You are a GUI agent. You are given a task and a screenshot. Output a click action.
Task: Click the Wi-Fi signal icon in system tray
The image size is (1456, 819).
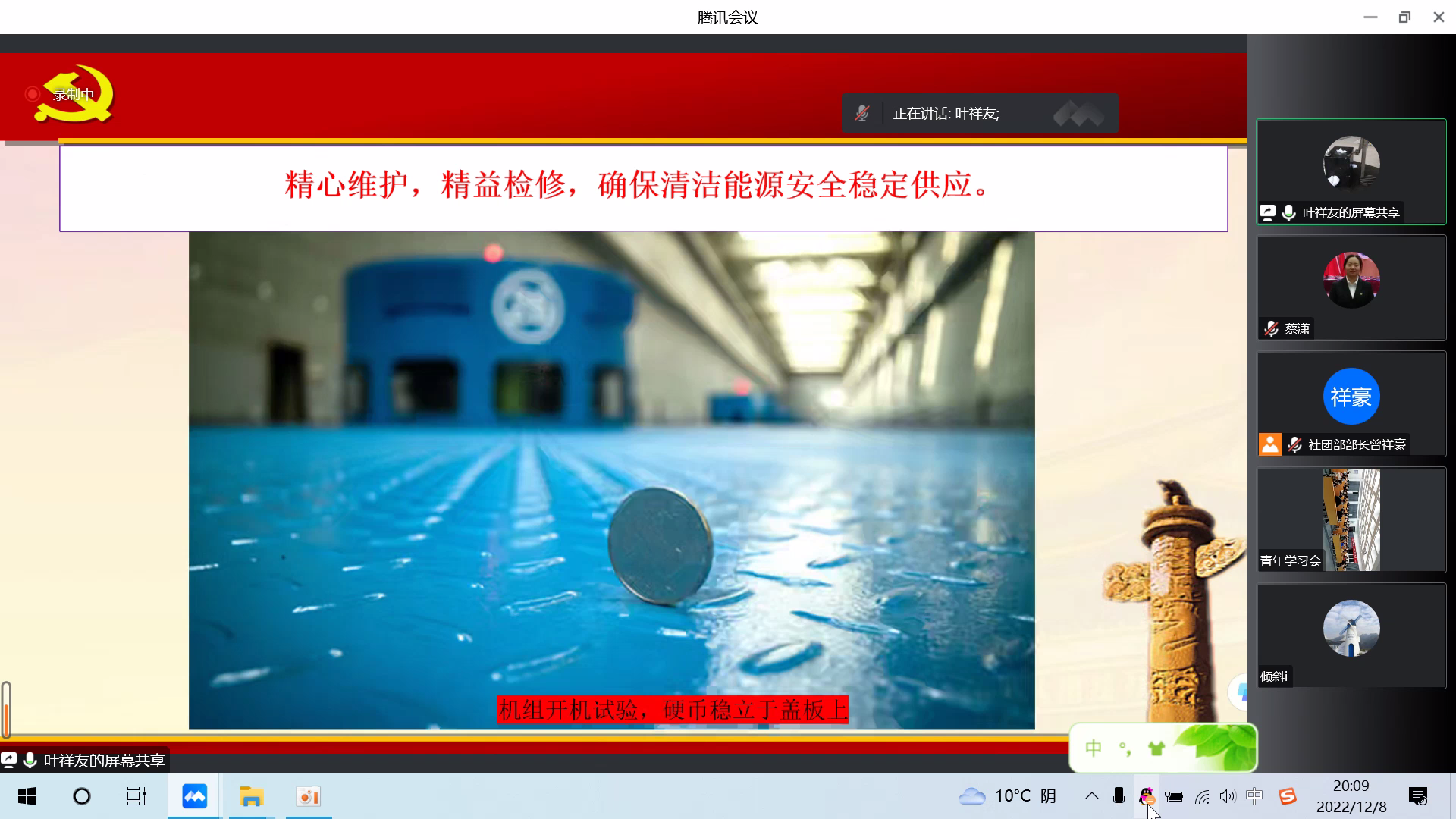click(1202, 796)
